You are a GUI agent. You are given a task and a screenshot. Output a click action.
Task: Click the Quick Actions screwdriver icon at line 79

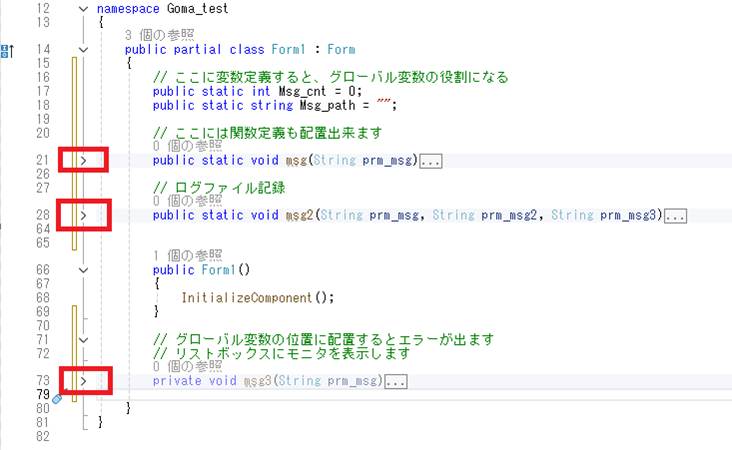coord(59,399)
